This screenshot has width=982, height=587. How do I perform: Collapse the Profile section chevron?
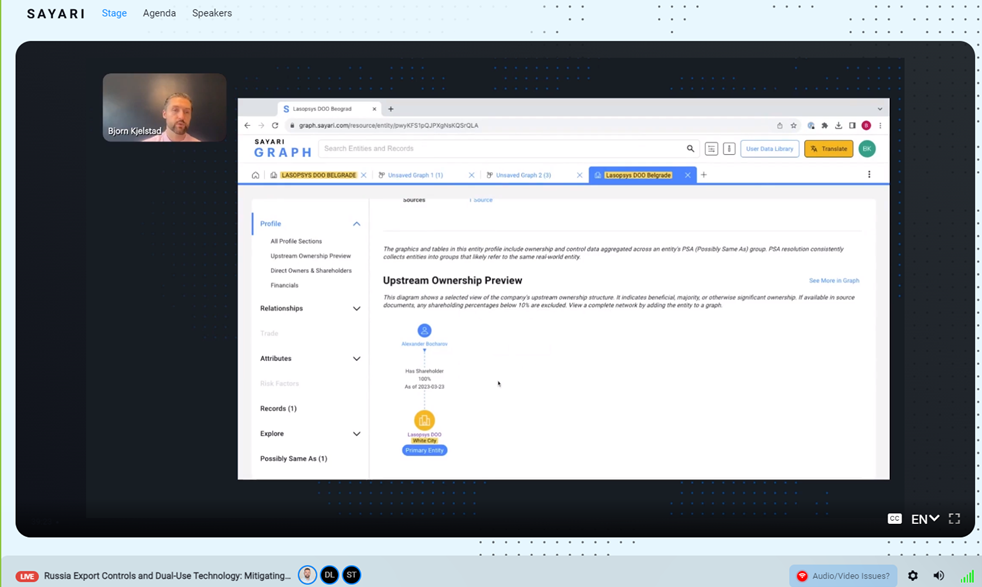tap(356, 224)
